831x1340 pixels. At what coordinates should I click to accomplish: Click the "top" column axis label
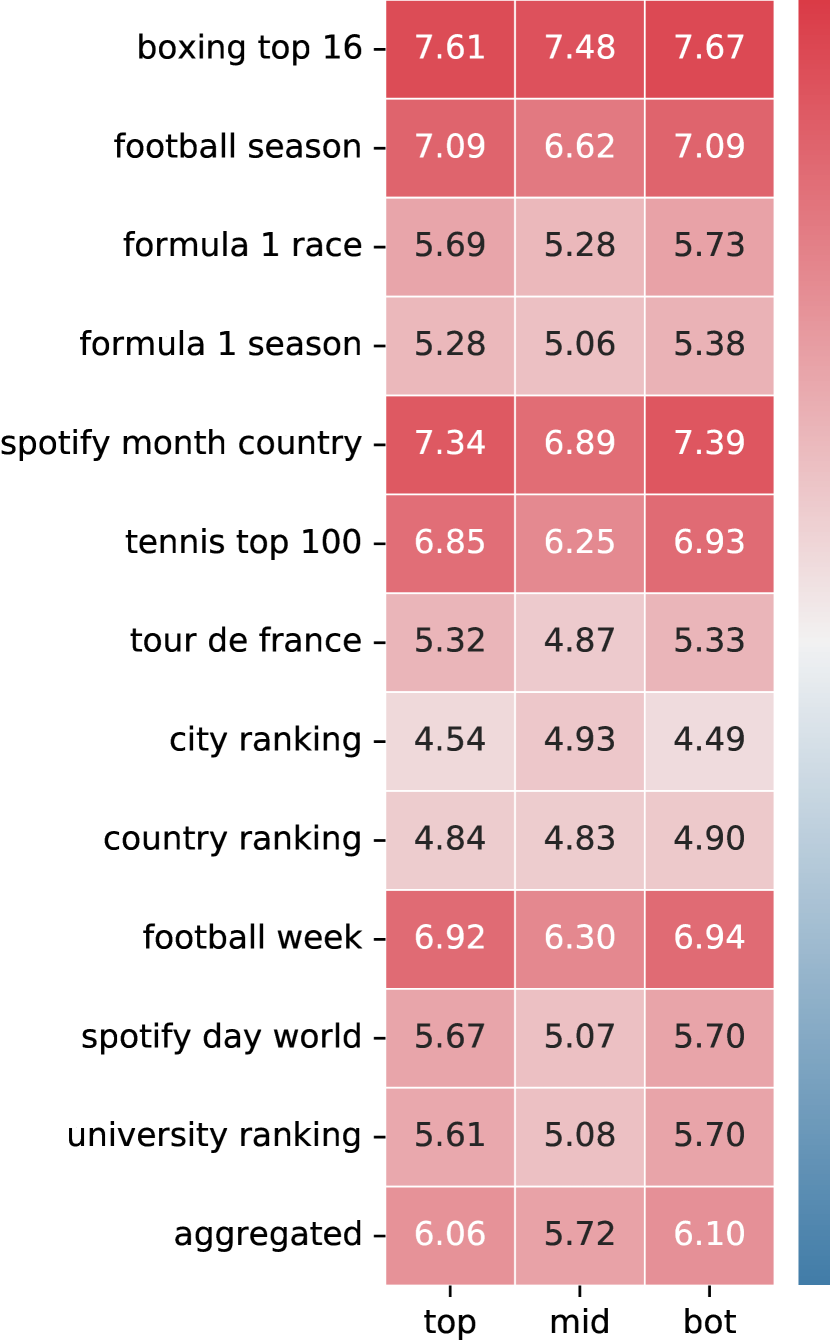tap(450, 1322)
